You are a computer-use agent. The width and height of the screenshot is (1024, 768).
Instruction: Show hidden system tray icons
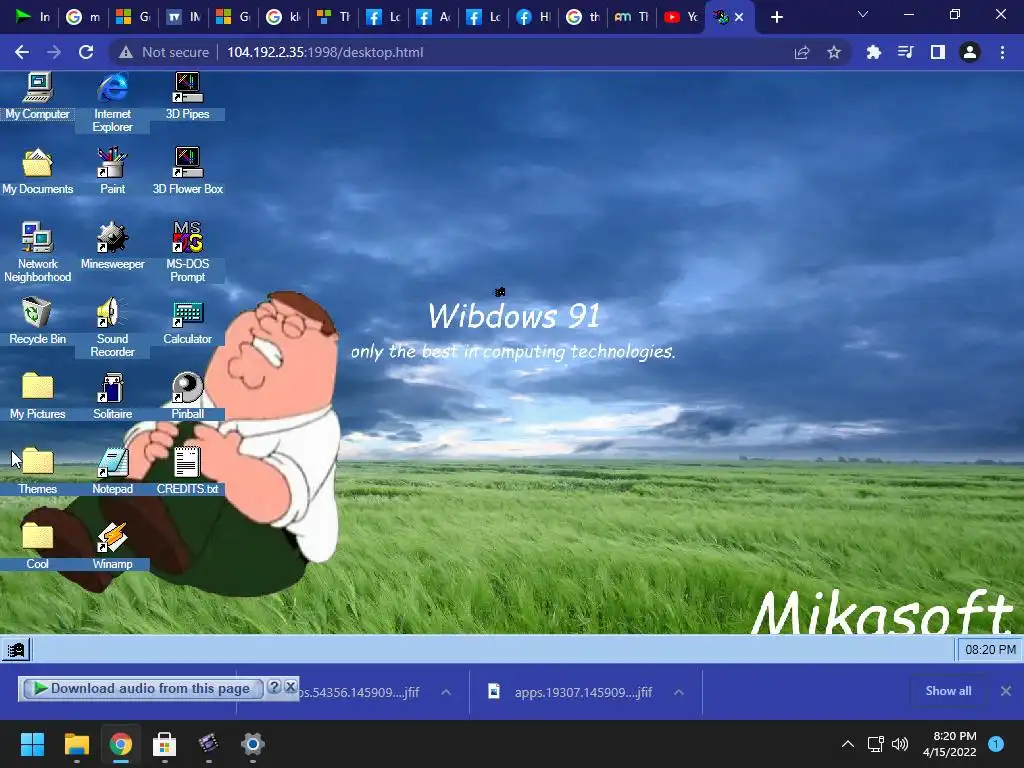pyautogui.click(x=848, y=744)
